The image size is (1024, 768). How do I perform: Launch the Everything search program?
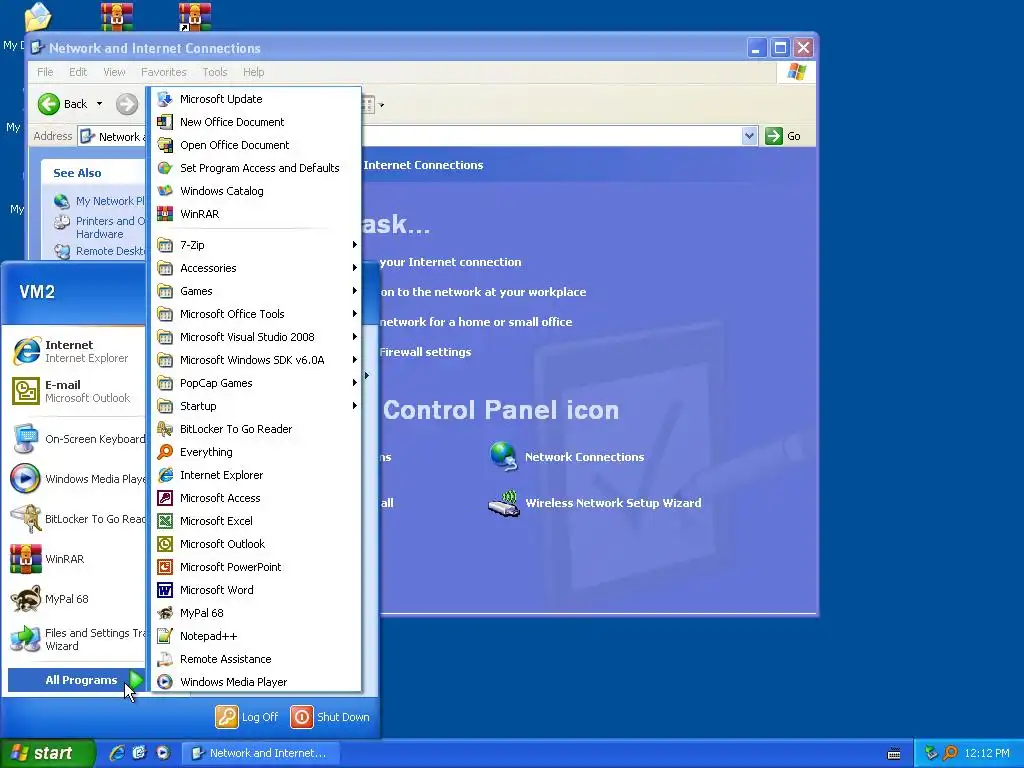257,452
